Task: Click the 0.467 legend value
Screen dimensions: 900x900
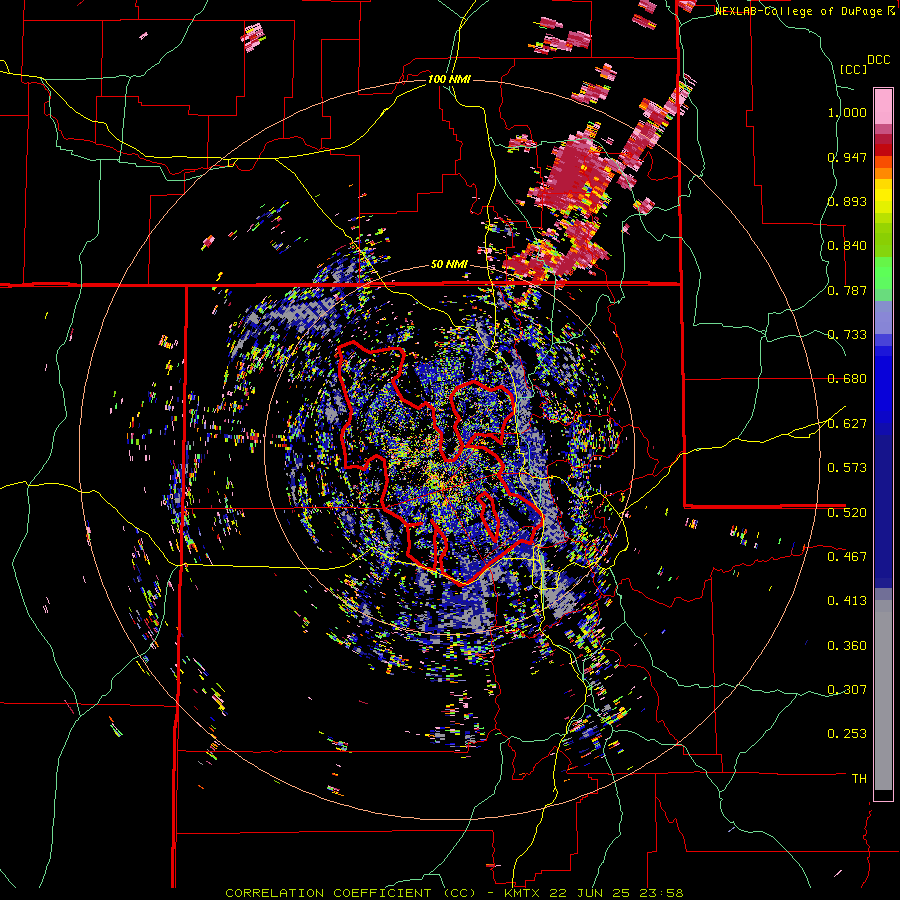Action: click(x=847, y=557)
